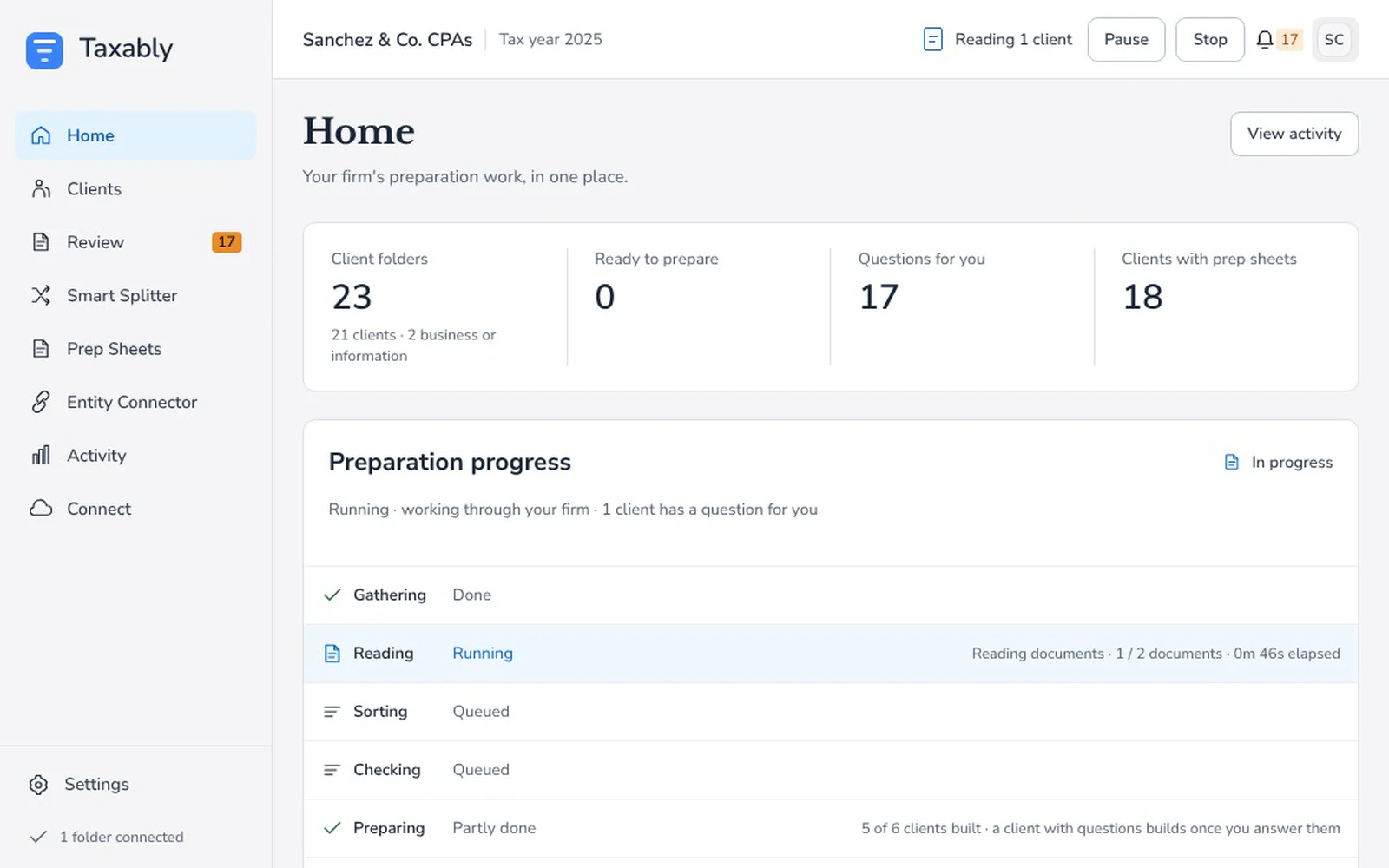Image resolution: width=1389 pixels, height=868 pixels.
Task: Go to the Review section
Action: tap(135, 242)
